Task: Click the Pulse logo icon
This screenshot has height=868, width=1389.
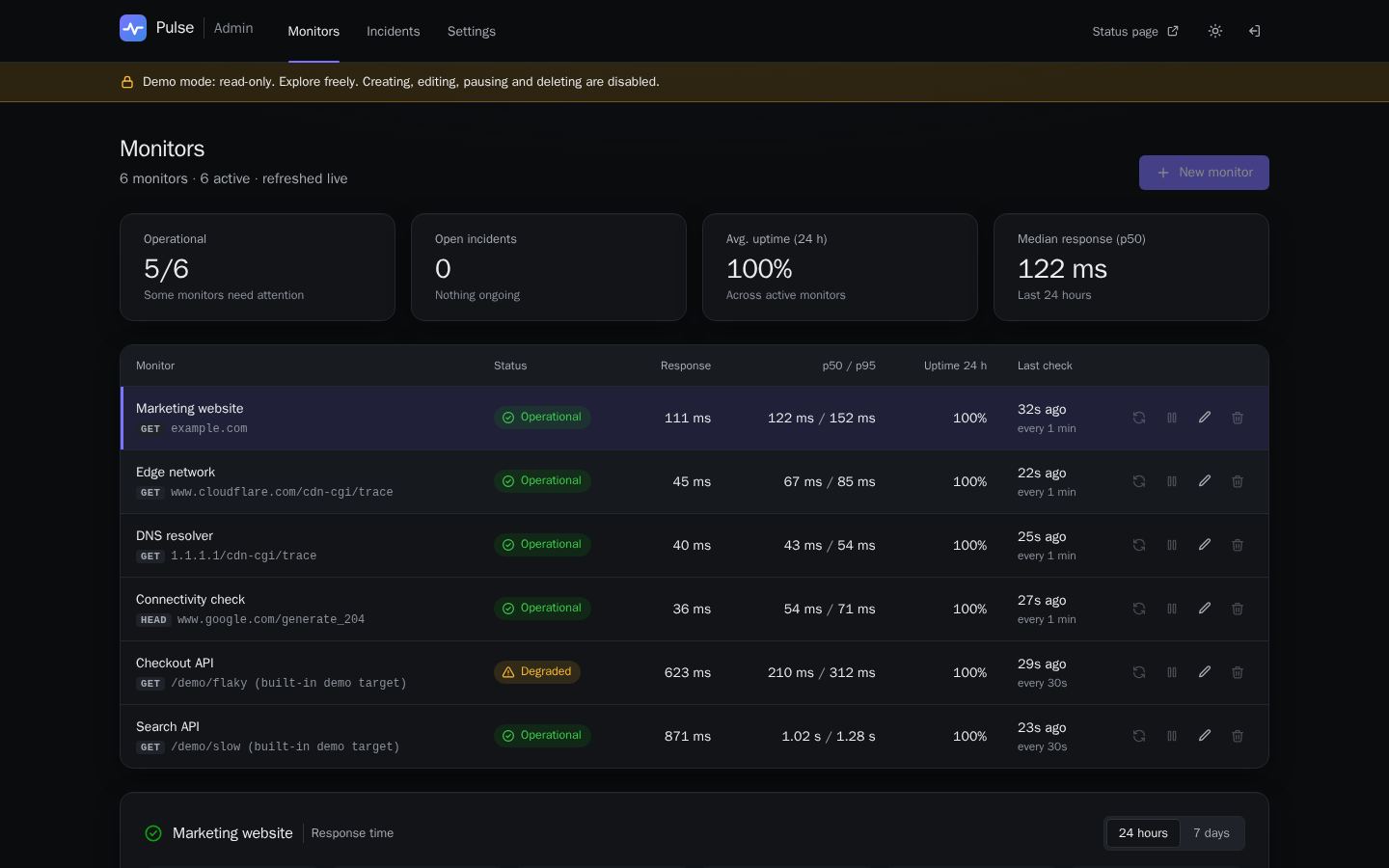Action: tap(133, 28)
